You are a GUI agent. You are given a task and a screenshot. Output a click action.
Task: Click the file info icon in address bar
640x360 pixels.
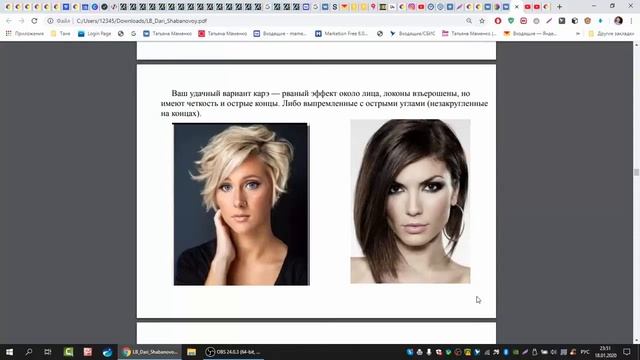50,21
